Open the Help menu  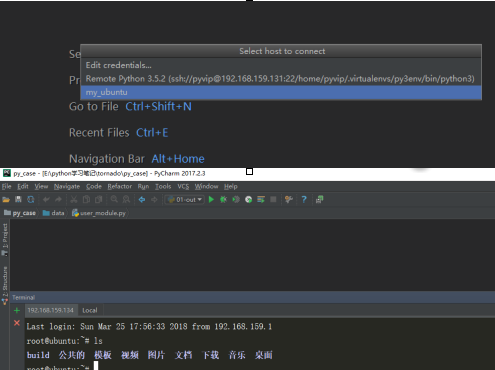click(x=231, y=186)
